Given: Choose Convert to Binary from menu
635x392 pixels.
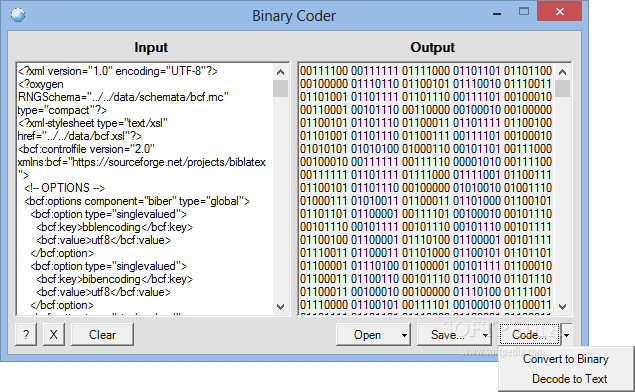Looking at the screenshot, I should coord(565,359).
